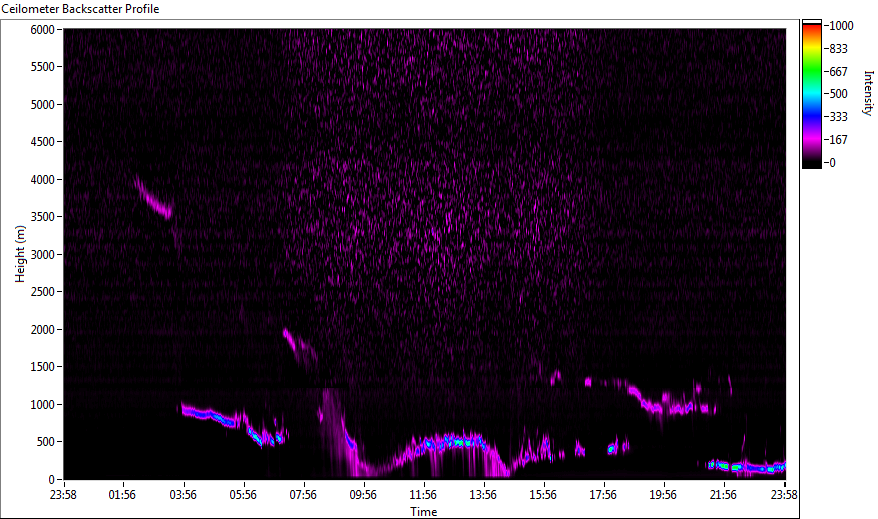Click the 5000 height axis value

[43, 105]
